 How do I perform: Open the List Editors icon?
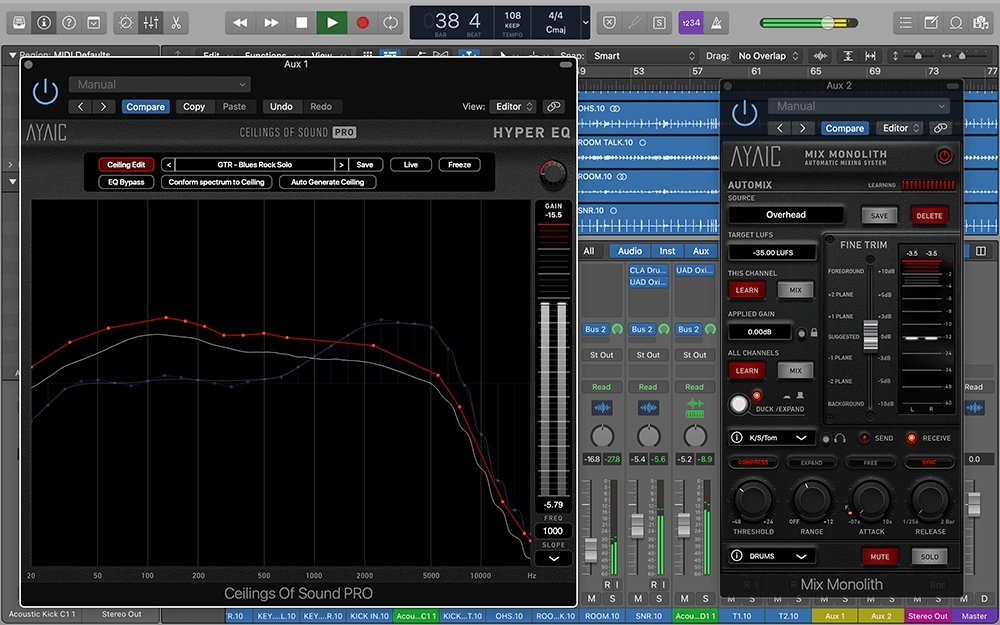point(906,23)
